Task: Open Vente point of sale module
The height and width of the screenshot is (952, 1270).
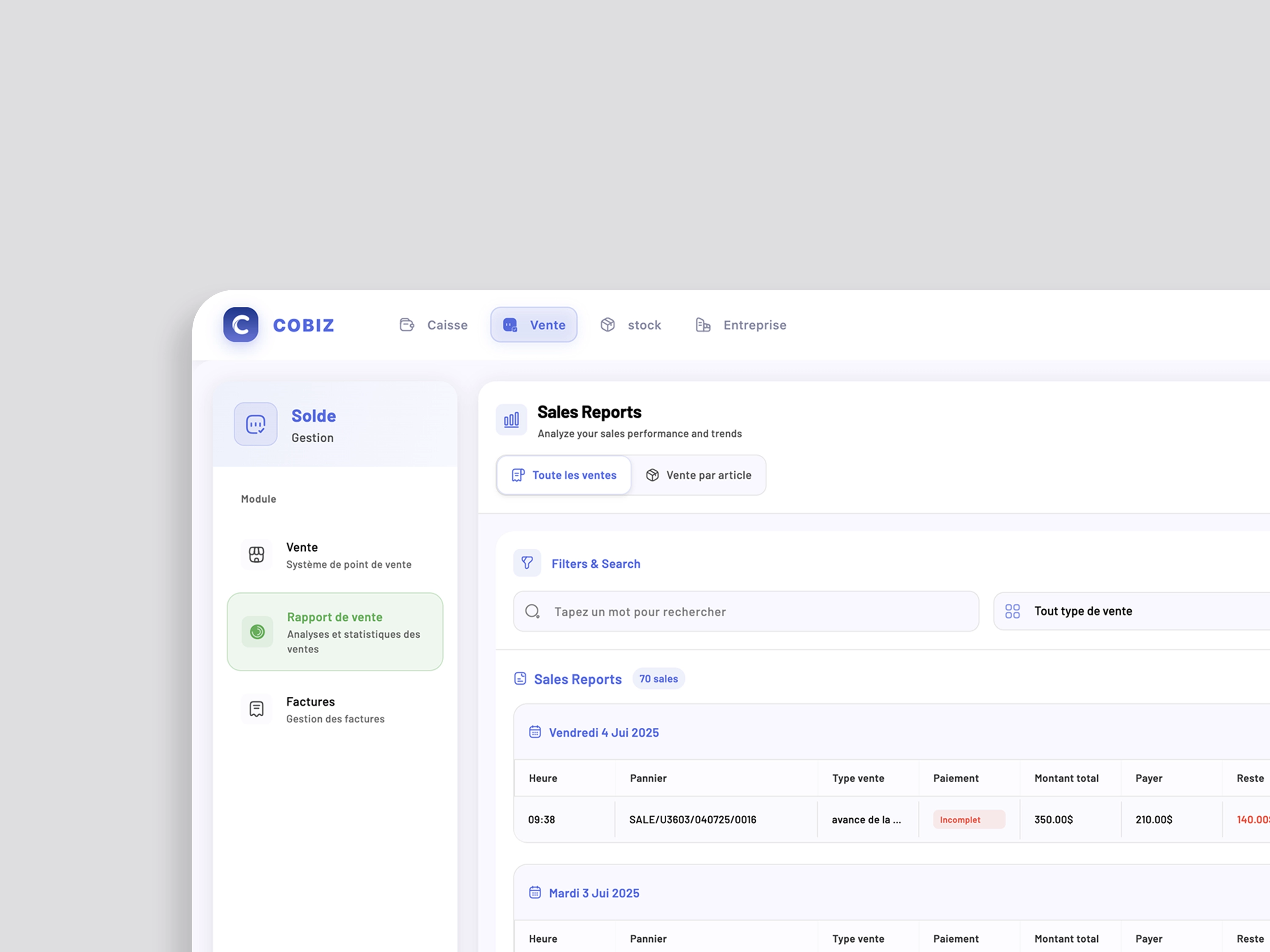Action: [x=335, y=555]
